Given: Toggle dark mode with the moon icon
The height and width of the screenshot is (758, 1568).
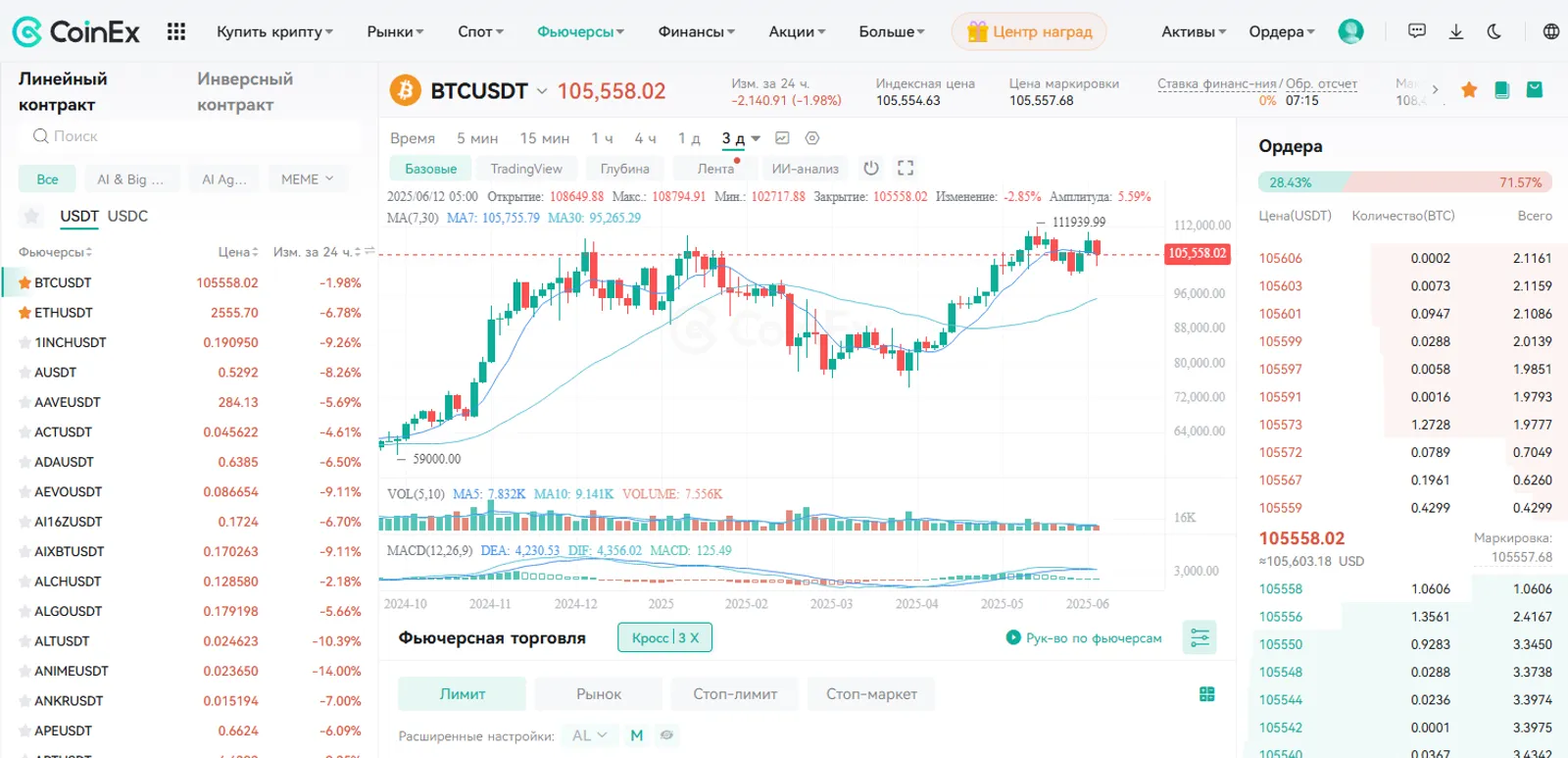Looking at the screenshot, I should (1494, 31).
